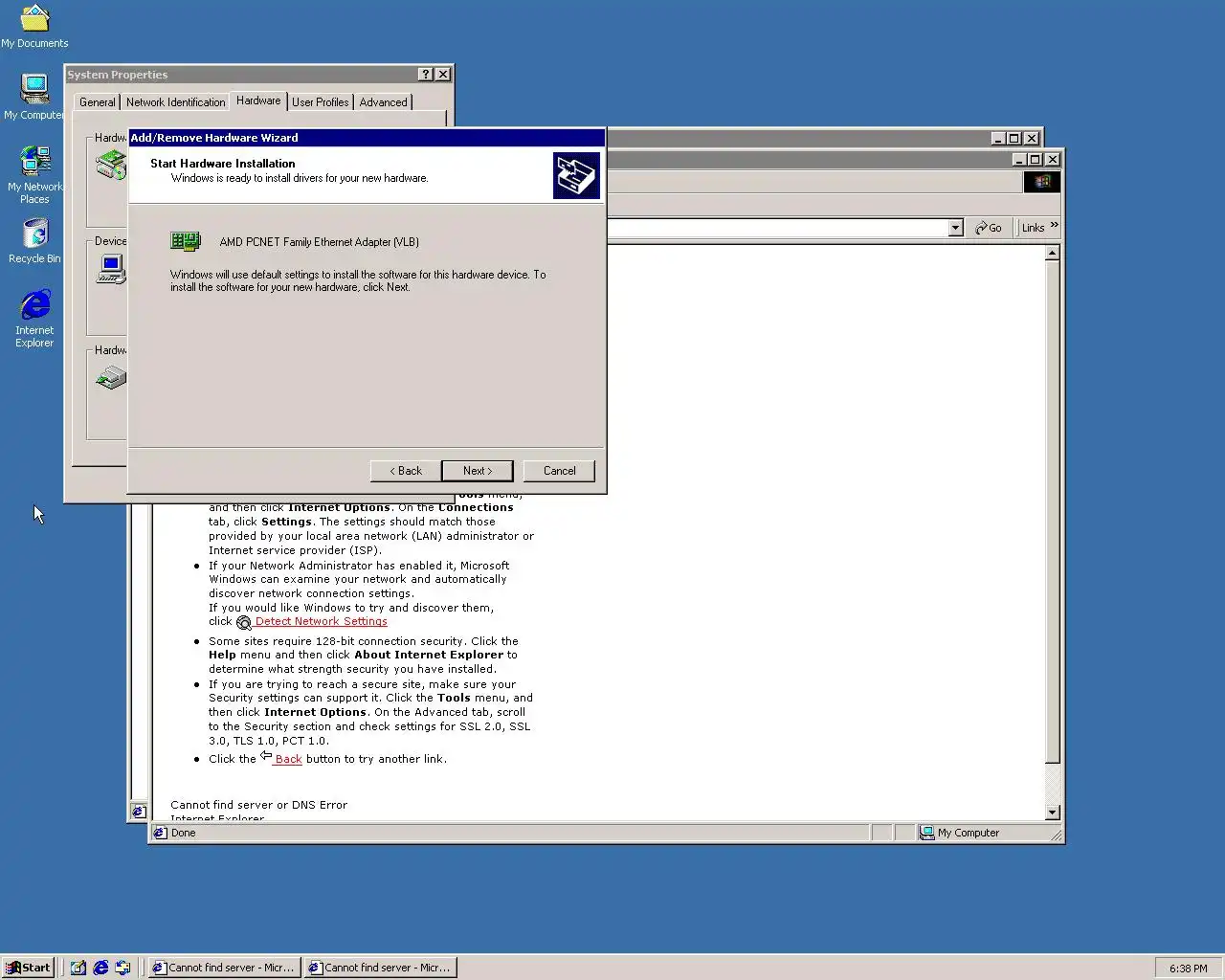Image resolution: width=1225 pixels, height=980 pixels.
Task: Click the Detect Network Settings magnifier icon
Action: coord(244,622)
